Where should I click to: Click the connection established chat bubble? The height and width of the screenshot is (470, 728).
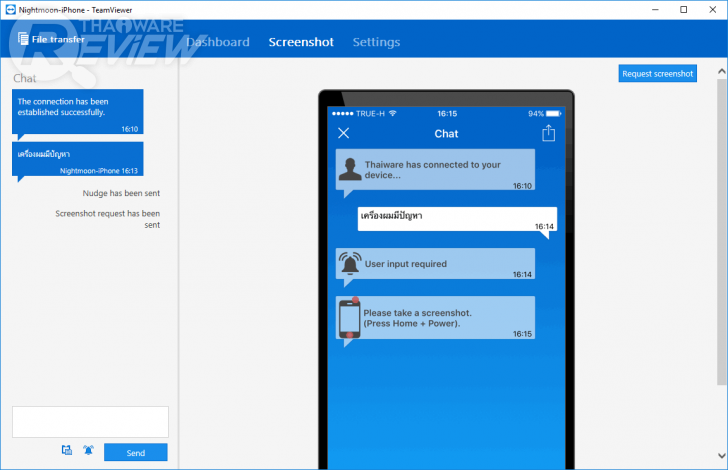click(78, 111)
